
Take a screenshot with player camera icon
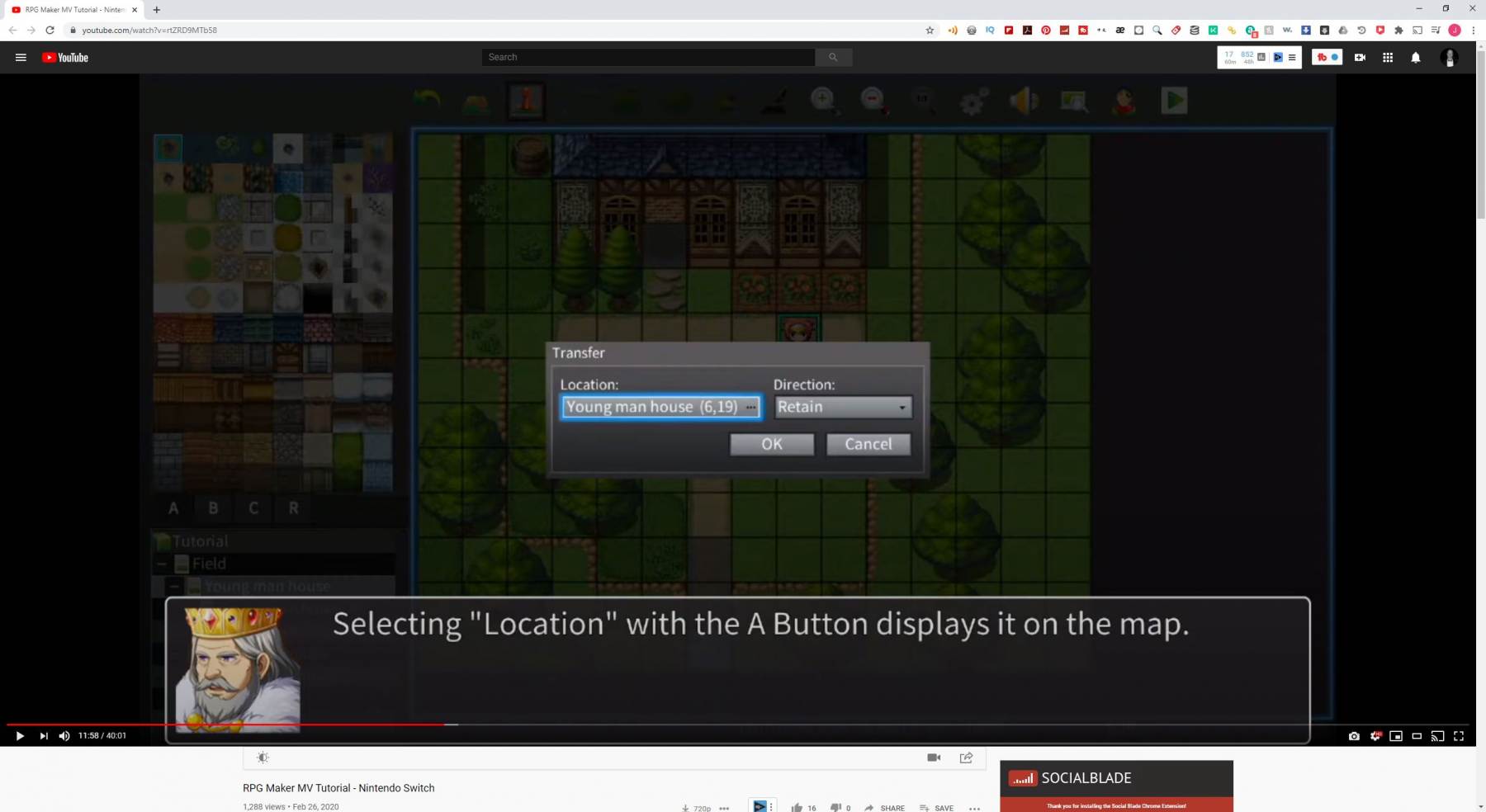point(1354,736)
